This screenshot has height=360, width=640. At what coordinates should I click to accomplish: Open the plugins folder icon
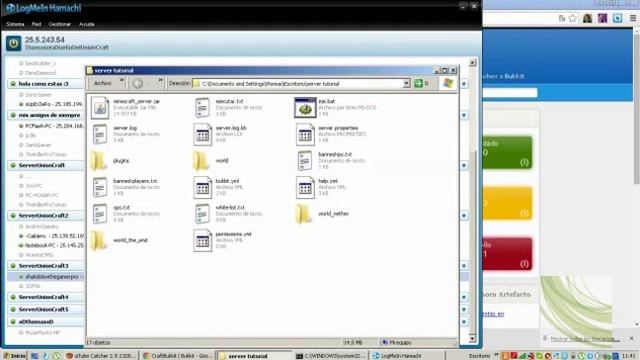click(99, 160)
